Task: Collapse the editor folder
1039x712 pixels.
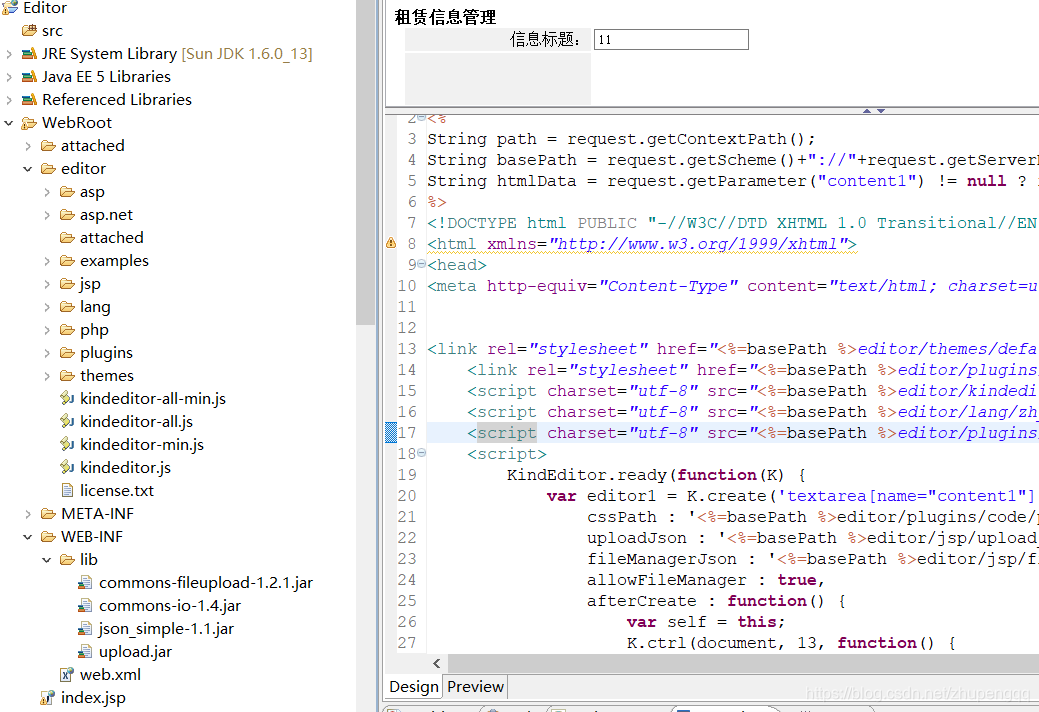Action: click(28, 169)
